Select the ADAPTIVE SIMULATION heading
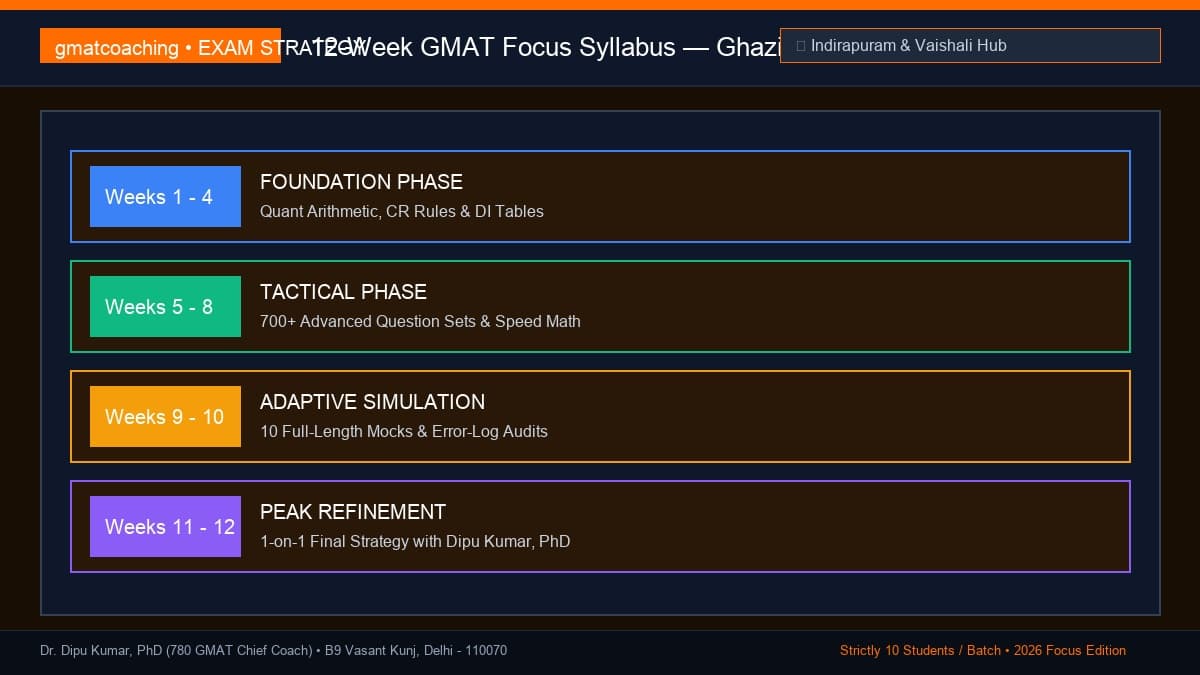Screen dimensions: 1200x675 [372, 402]
